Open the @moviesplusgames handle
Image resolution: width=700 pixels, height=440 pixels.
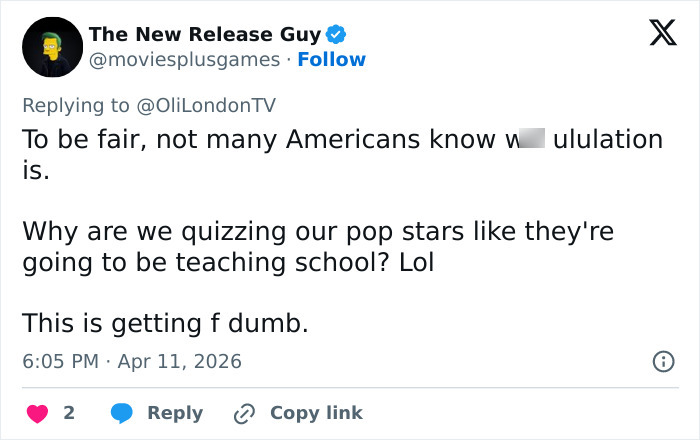click(x=185, y=60)
